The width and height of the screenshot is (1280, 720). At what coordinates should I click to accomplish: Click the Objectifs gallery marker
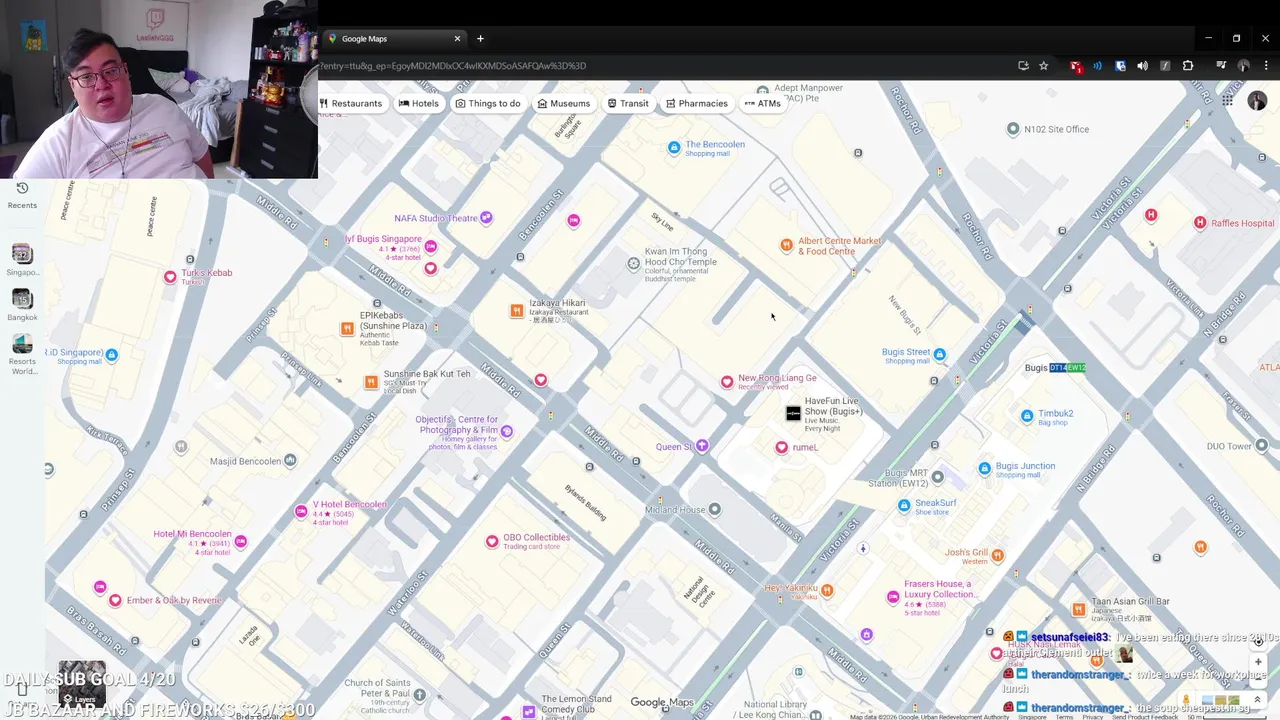(x=506, y=432)
